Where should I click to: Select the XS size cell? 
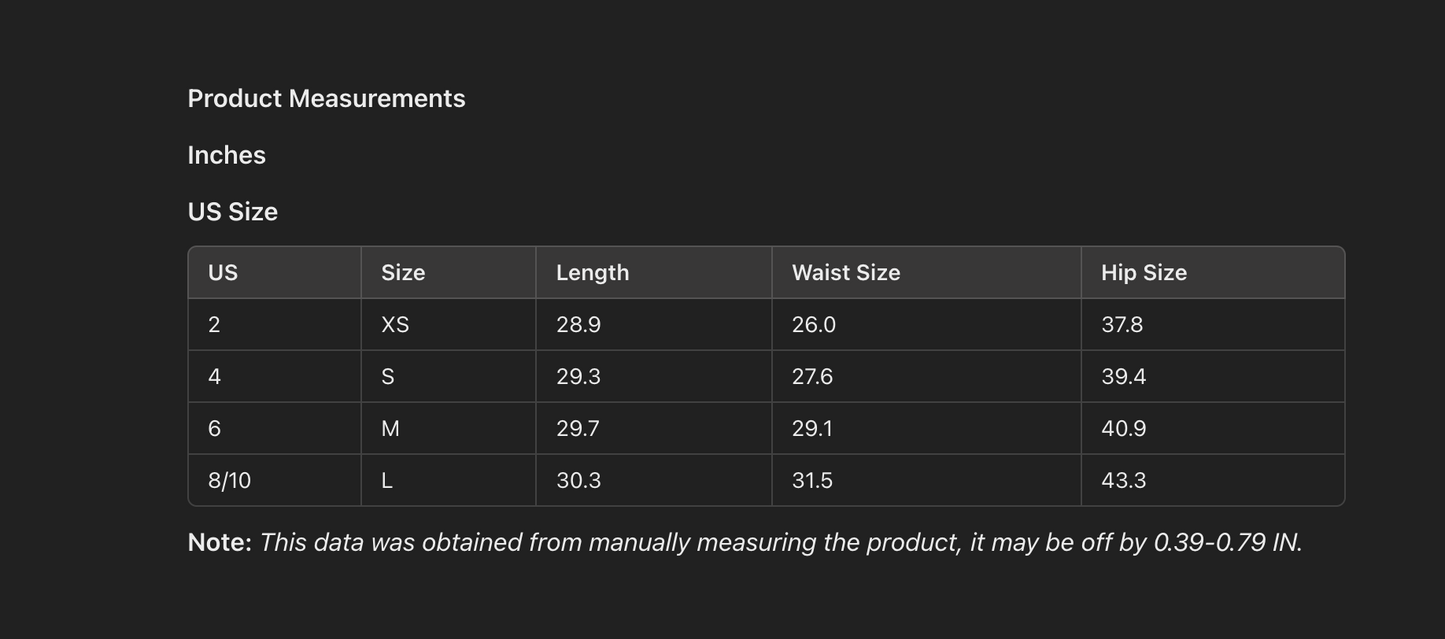(395, 325)
